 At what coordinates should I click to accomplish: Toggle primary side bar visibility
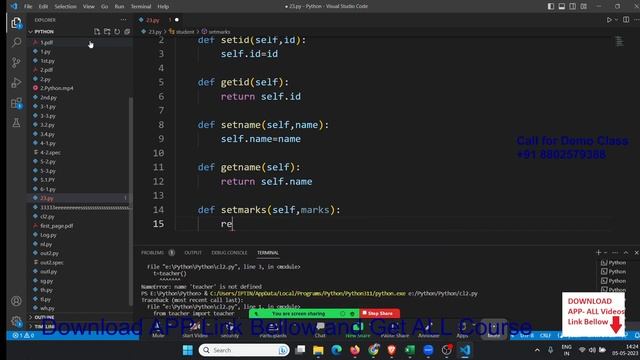551,6
